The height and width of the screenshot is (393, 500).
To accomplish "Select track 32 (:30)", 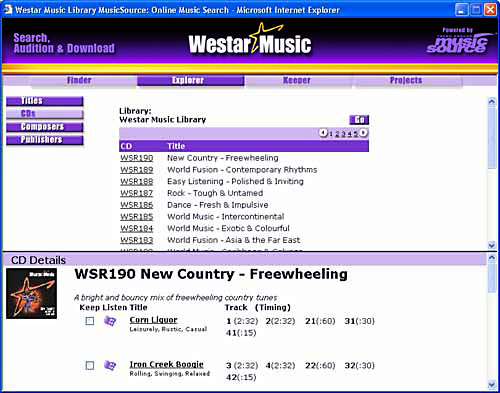I will click(x=359, y=366).
